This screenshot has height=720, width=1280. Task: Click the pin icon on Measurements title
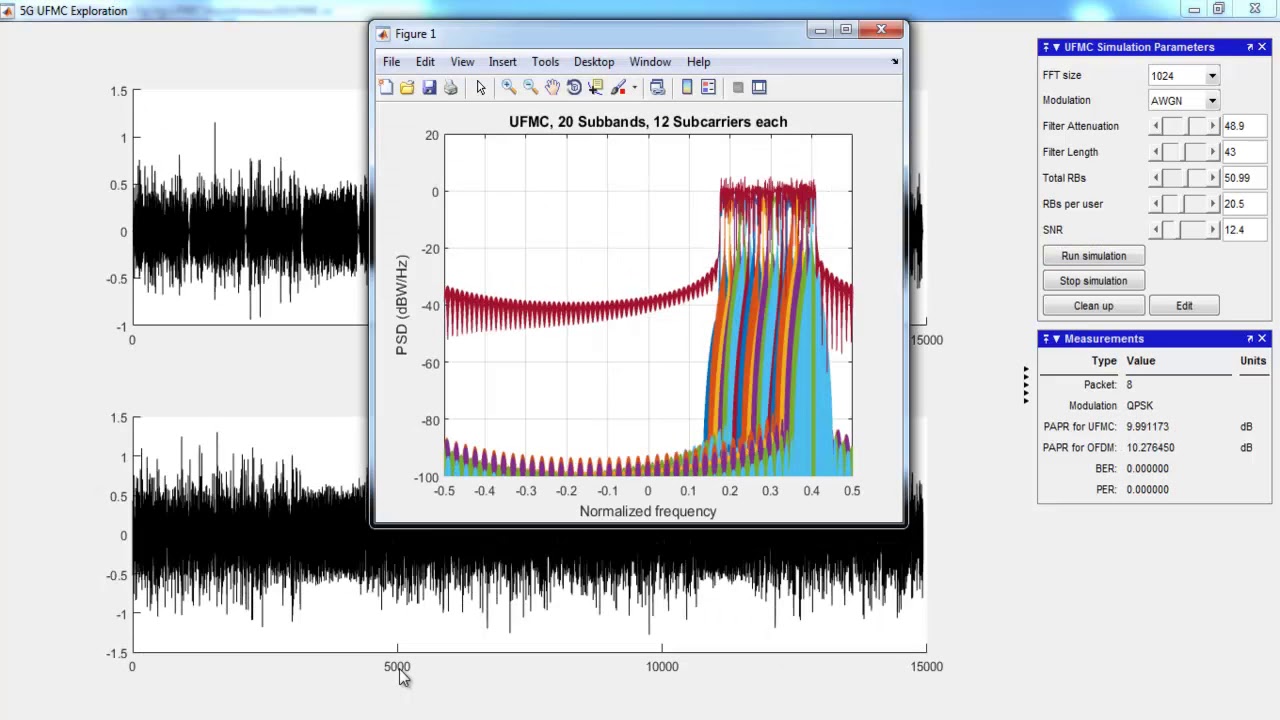(x=1046, y=339)
